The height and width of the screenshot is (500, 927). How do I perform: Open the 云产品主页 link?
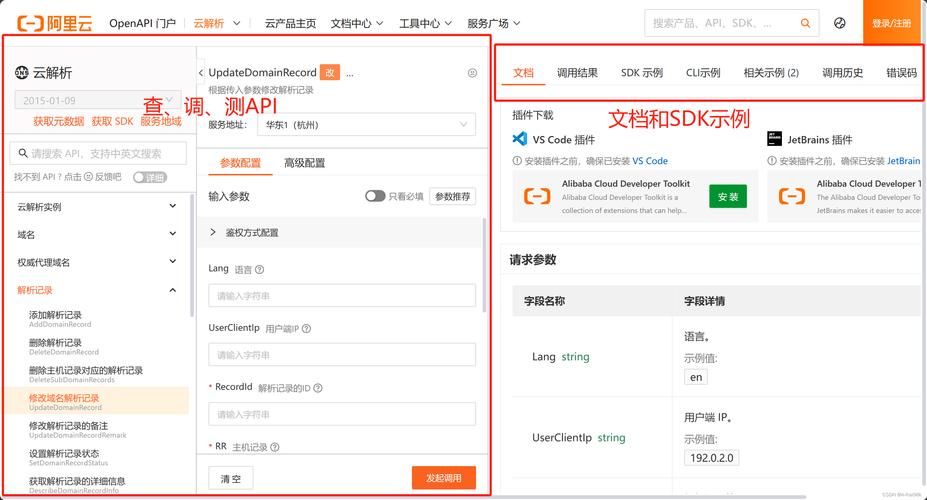click(x=290, y=23)
